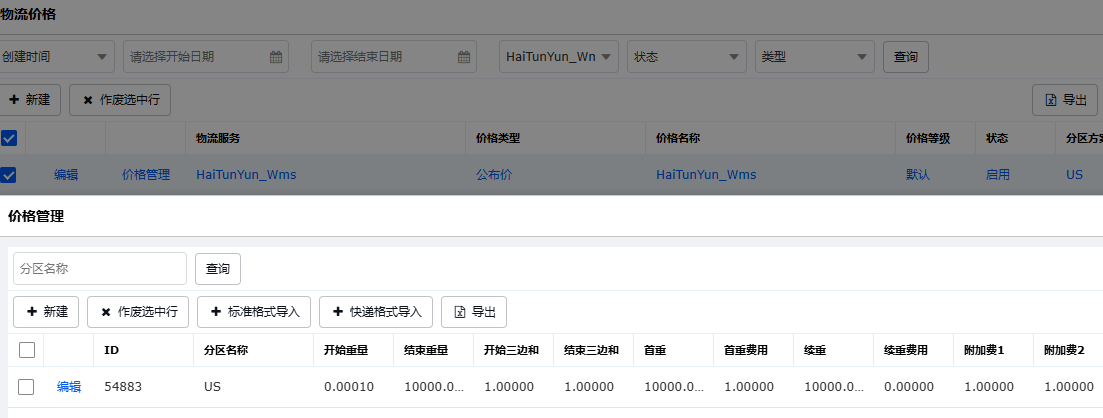This screenshot has width=1103, height=418.
Task: Click the 54883 ID cell
Action: 123,386
